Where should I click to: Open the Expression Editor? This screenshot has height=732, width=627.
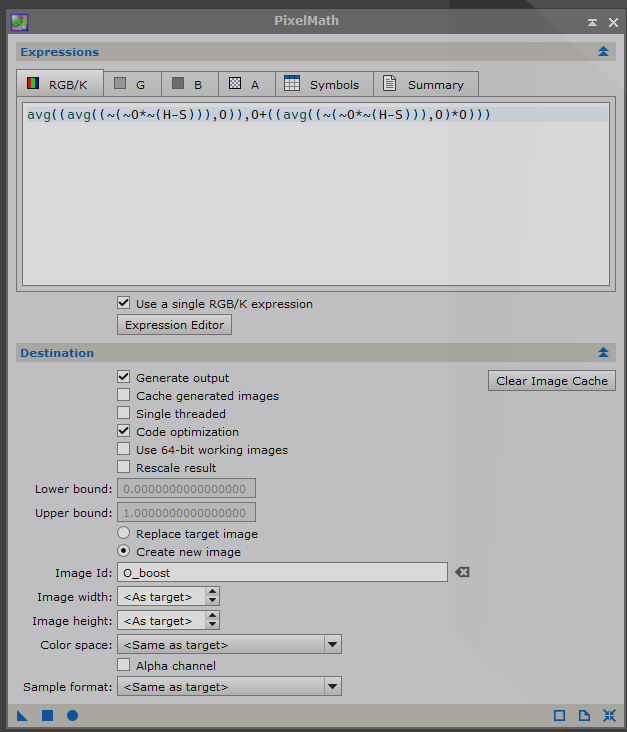pyautogui.click(x=174, y=325)
